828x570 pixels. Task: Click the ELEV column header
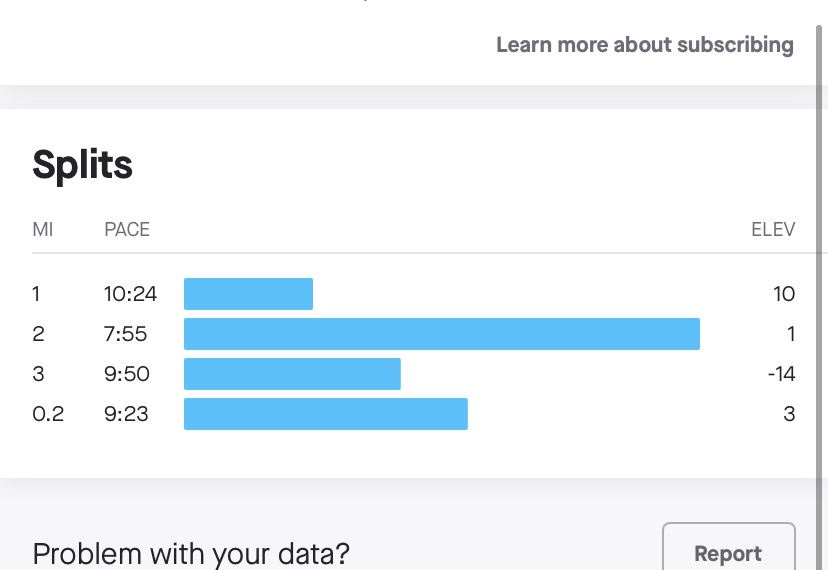click(x=773, y=229)
